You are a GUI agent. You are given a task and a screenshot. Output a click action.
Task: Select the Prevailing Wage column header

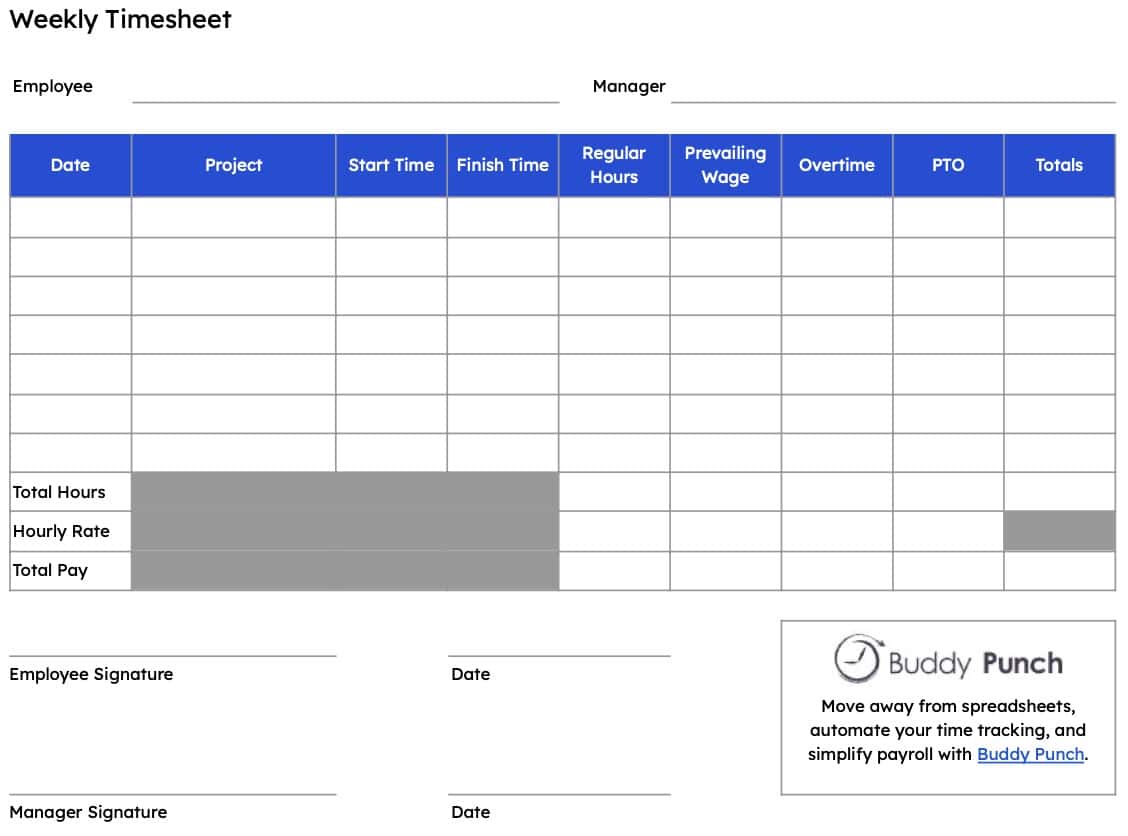pos(725,165)
